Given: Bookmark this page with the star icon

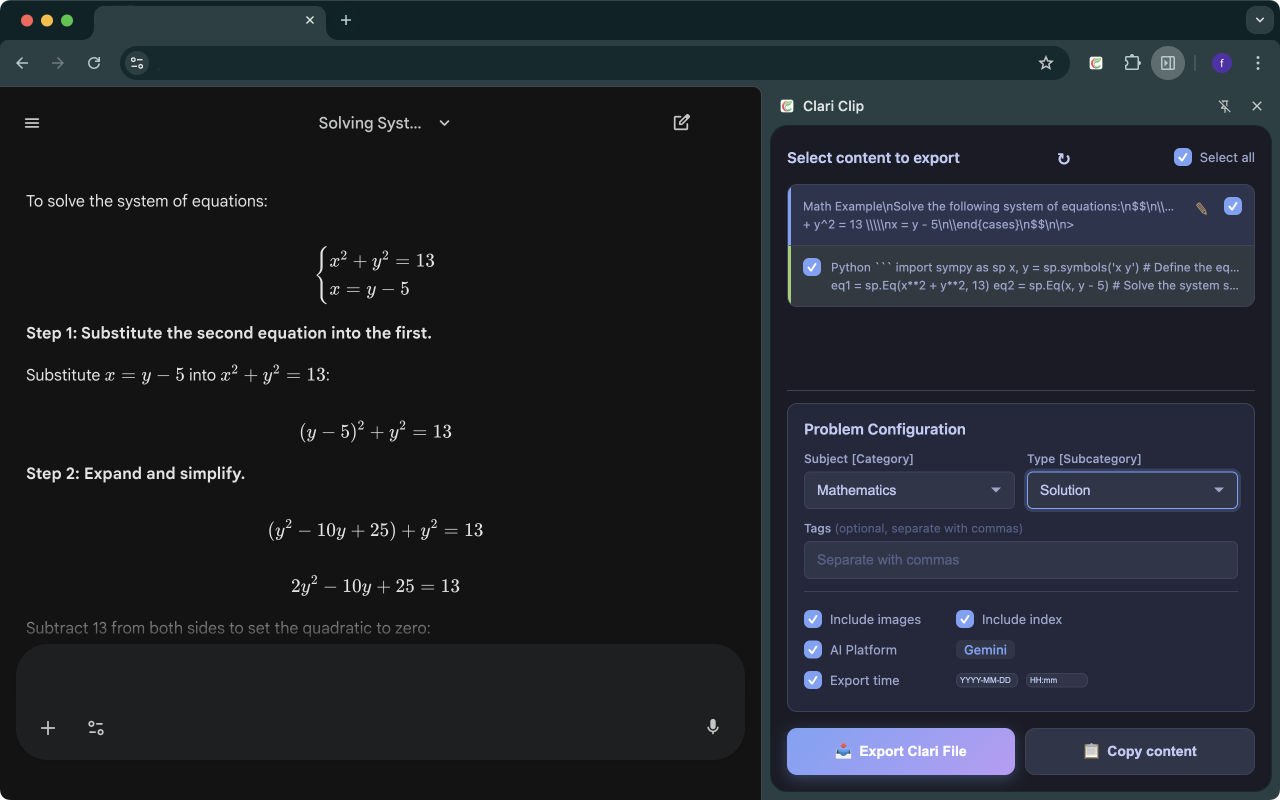Looking at the screenshot, I should [1046, 63].
